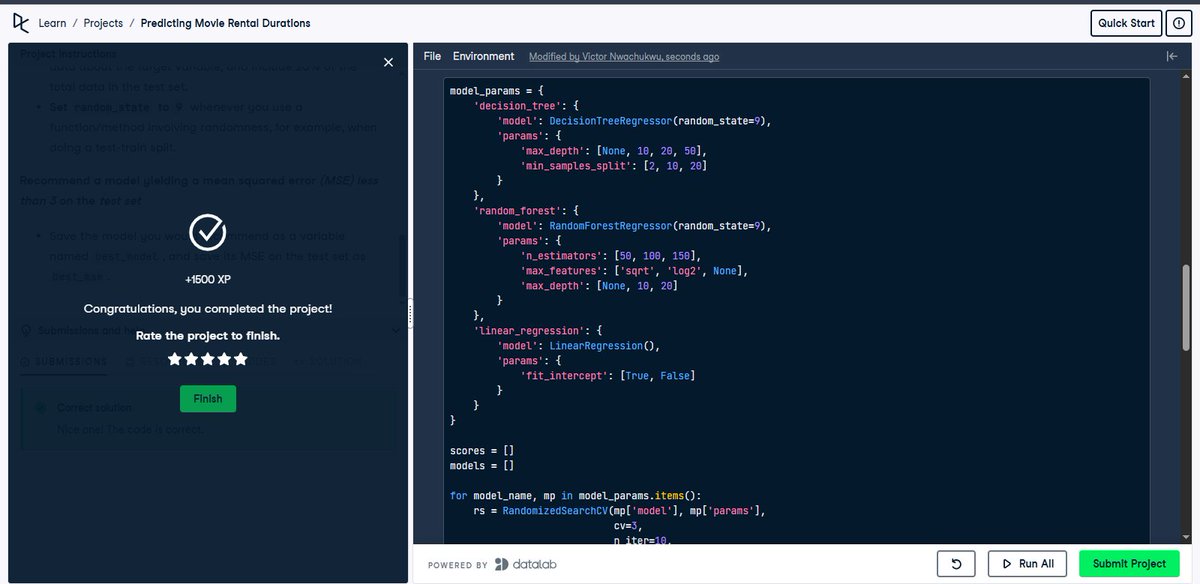Rate the project five stars

coord(239,359)
